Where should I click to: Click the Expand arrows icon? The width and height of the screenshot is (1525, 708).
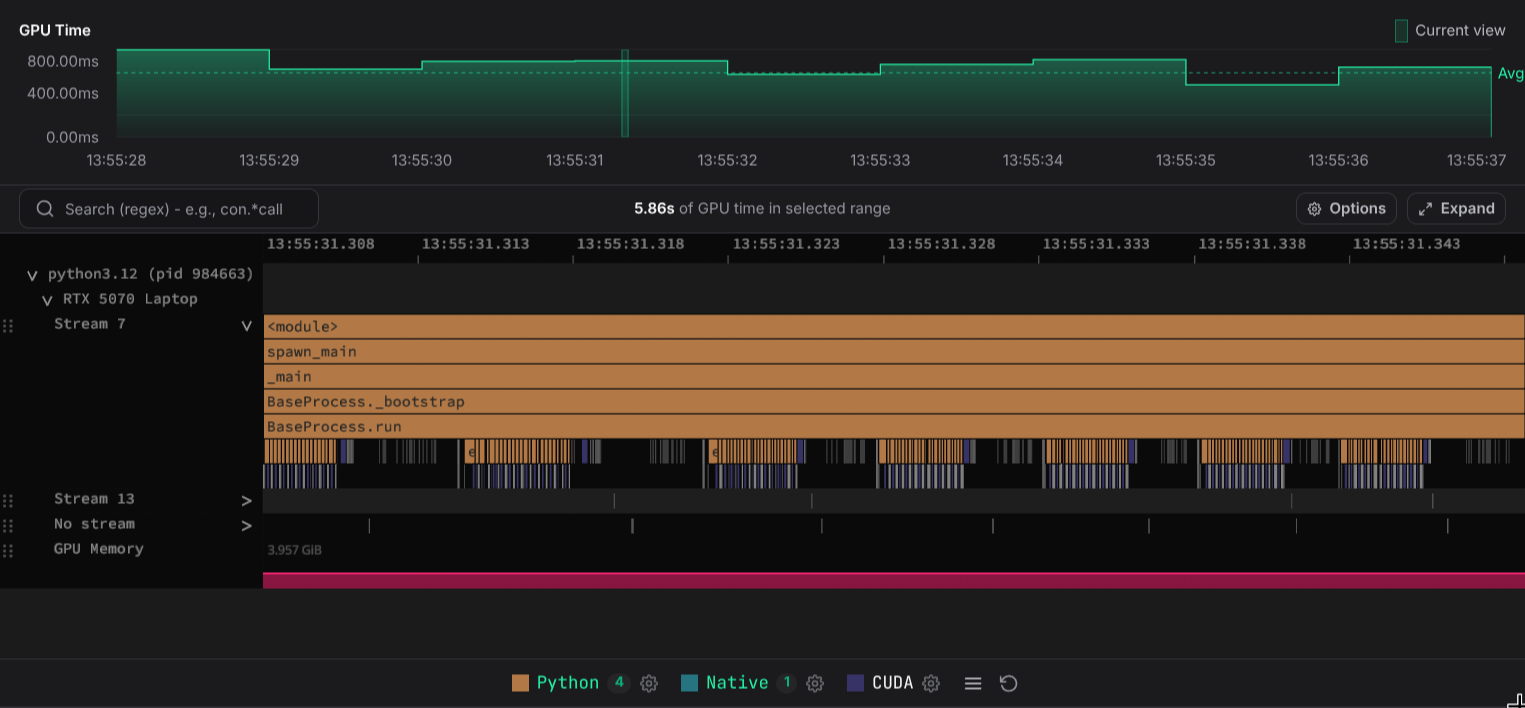tap(1426, 209)
